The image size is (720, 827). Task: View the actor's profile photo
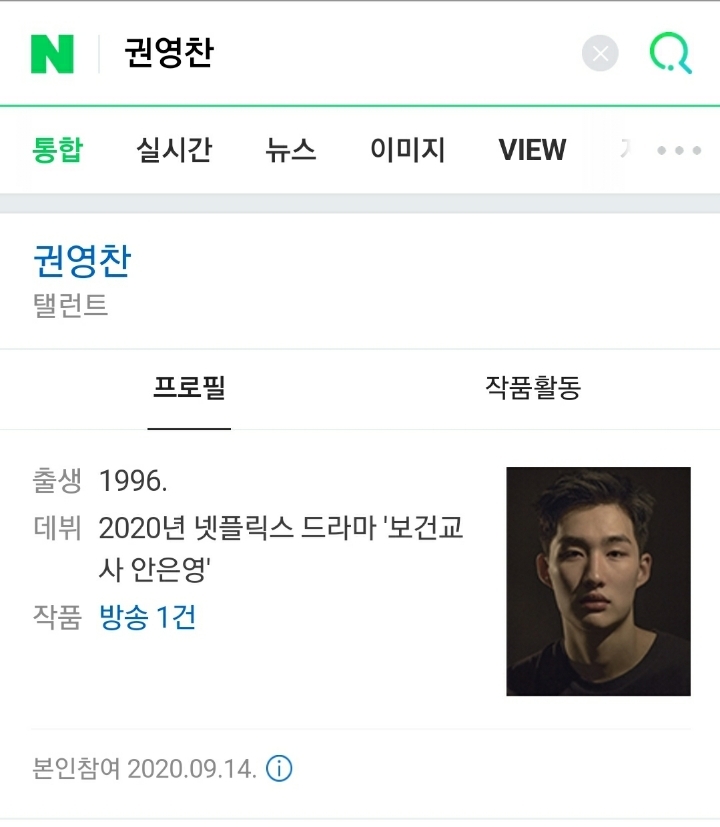pyautogui.click(x=598, y=581)
